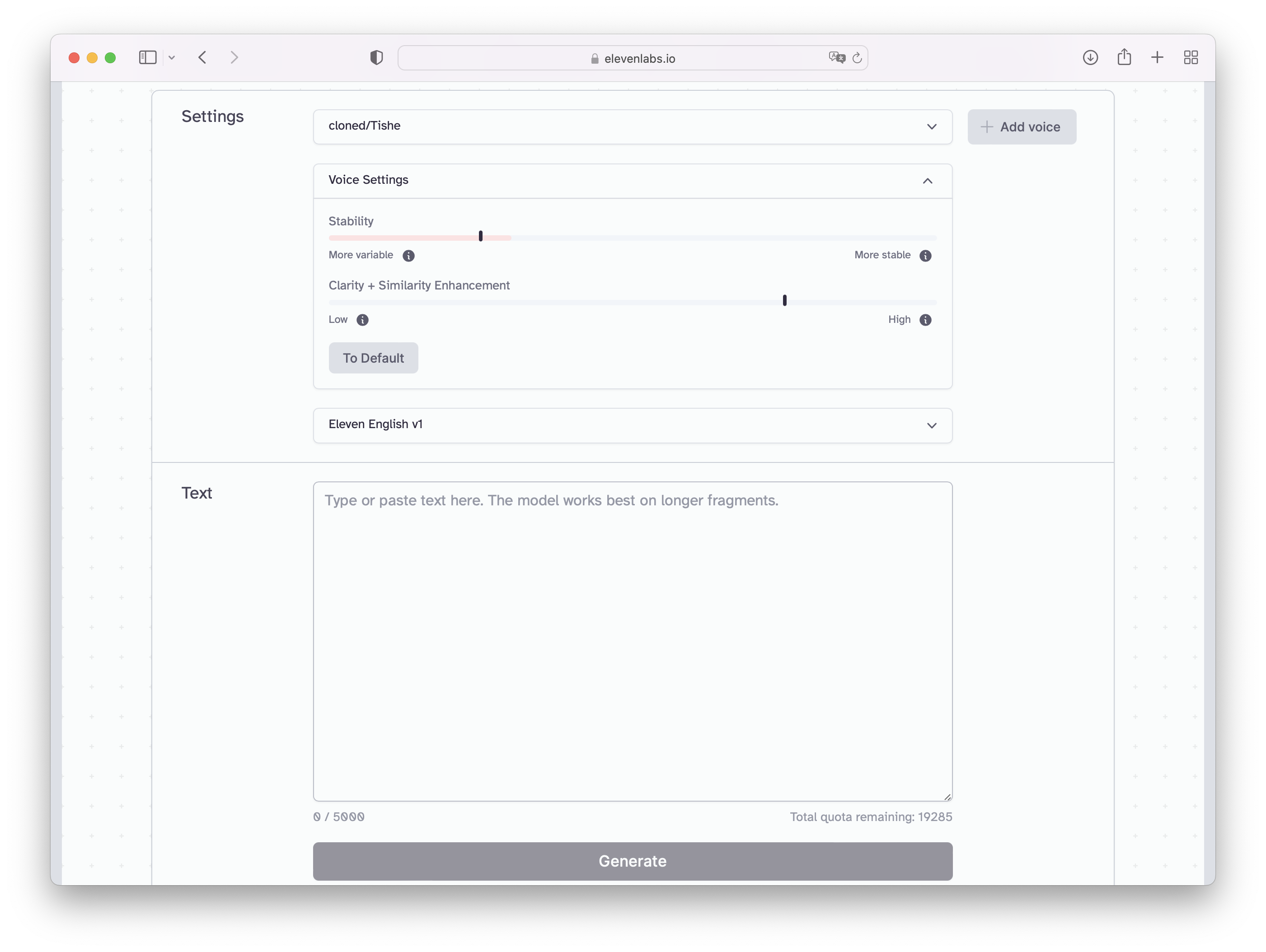Viewport: 1266px width, 952px height.
Task: Click the 'Settings' heading
Action: [x=212, y=117]
